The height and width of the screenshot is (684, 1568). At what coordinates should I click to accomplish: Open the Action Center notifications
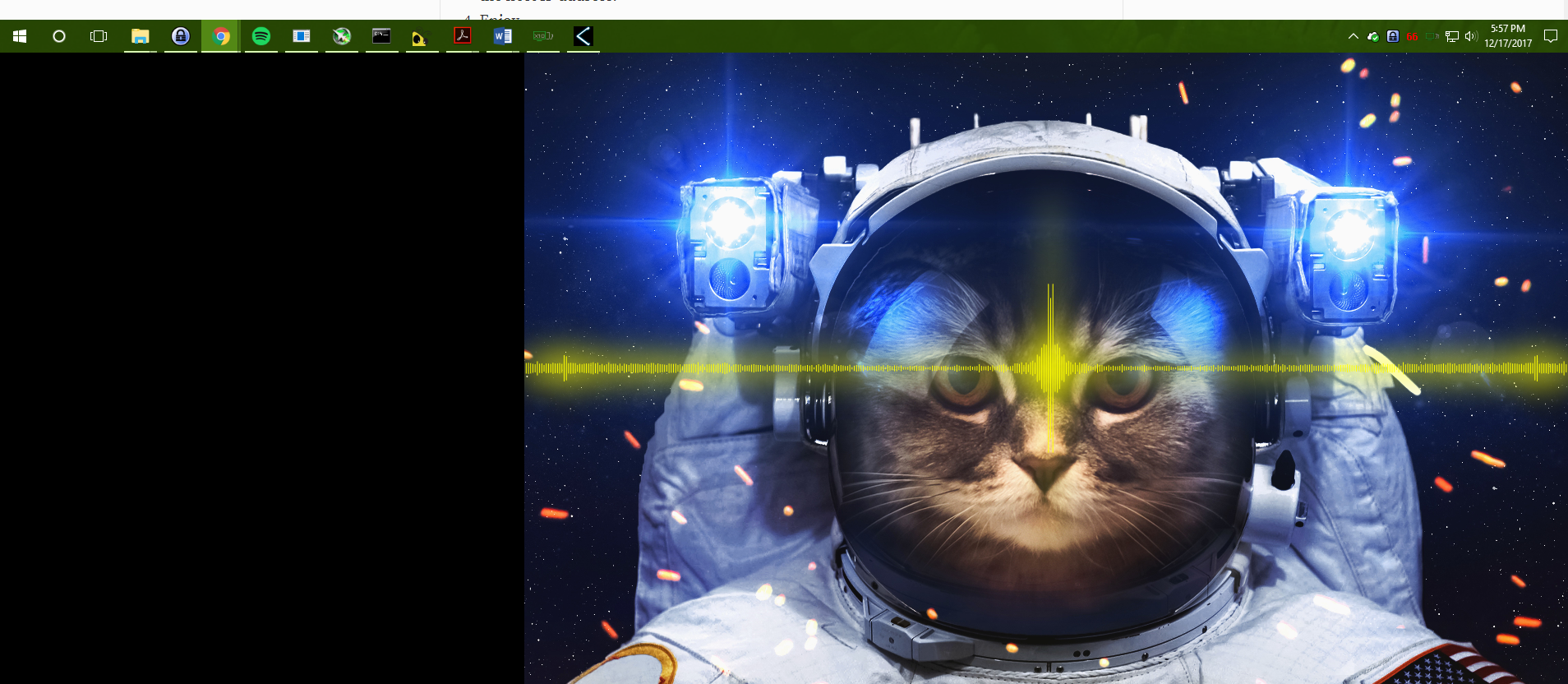pyautogui.click(x=1551, y=36)
